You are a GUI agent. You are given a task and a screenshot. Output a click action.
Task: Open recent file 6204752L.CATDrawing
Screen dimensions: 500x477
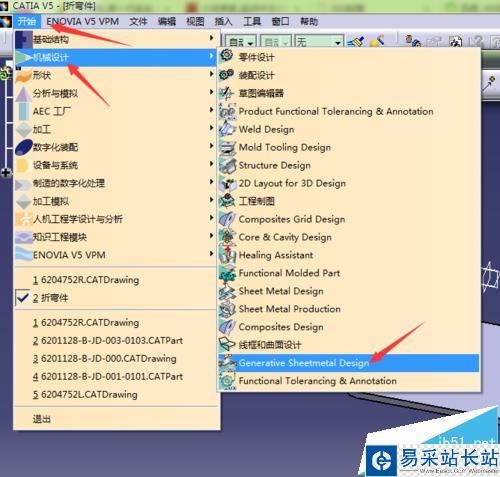(115, 395)
